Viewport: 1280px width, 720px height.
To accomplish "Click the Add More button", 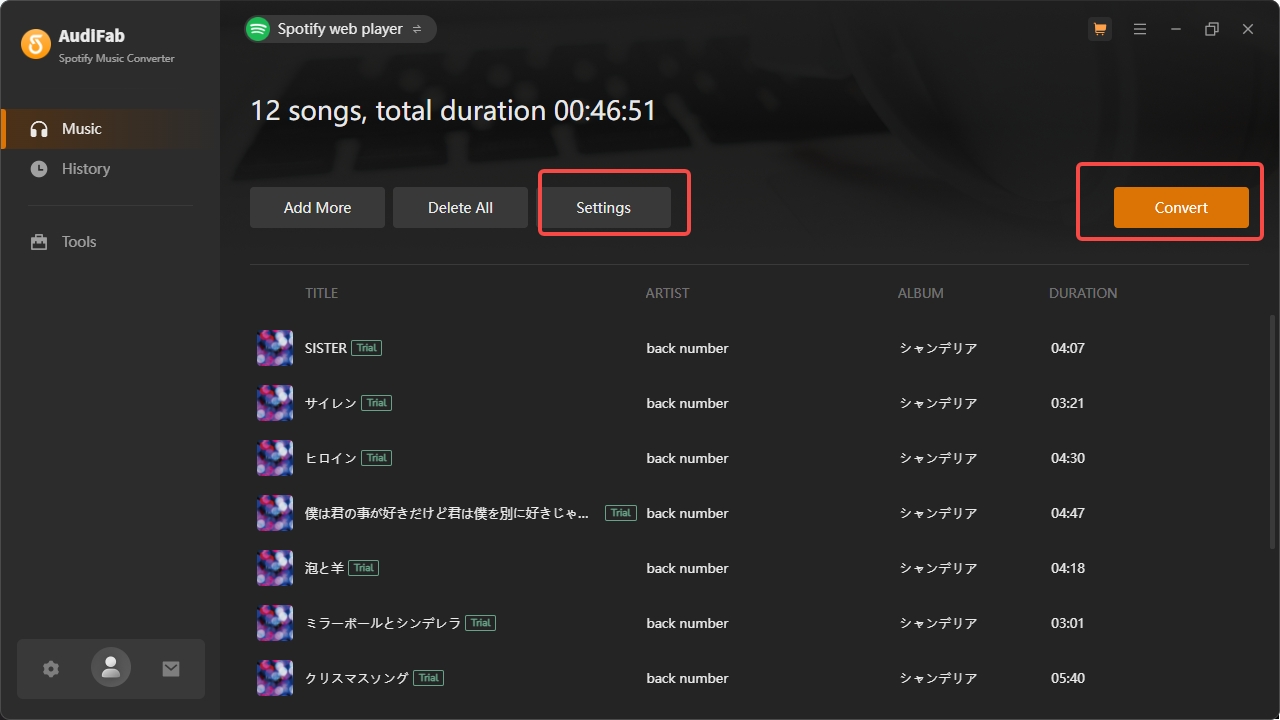I will (x=317, y=207).
